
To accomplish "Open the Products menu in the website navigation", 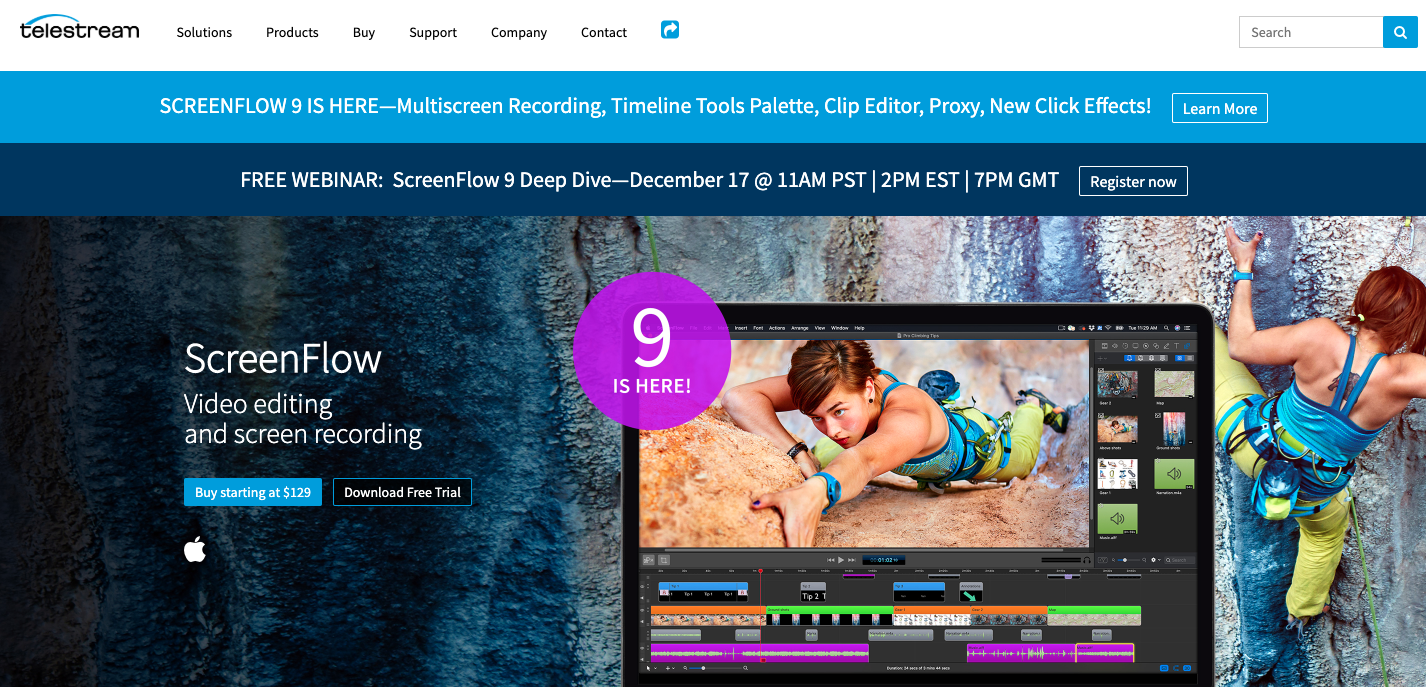I will click(x=291, y=32).
